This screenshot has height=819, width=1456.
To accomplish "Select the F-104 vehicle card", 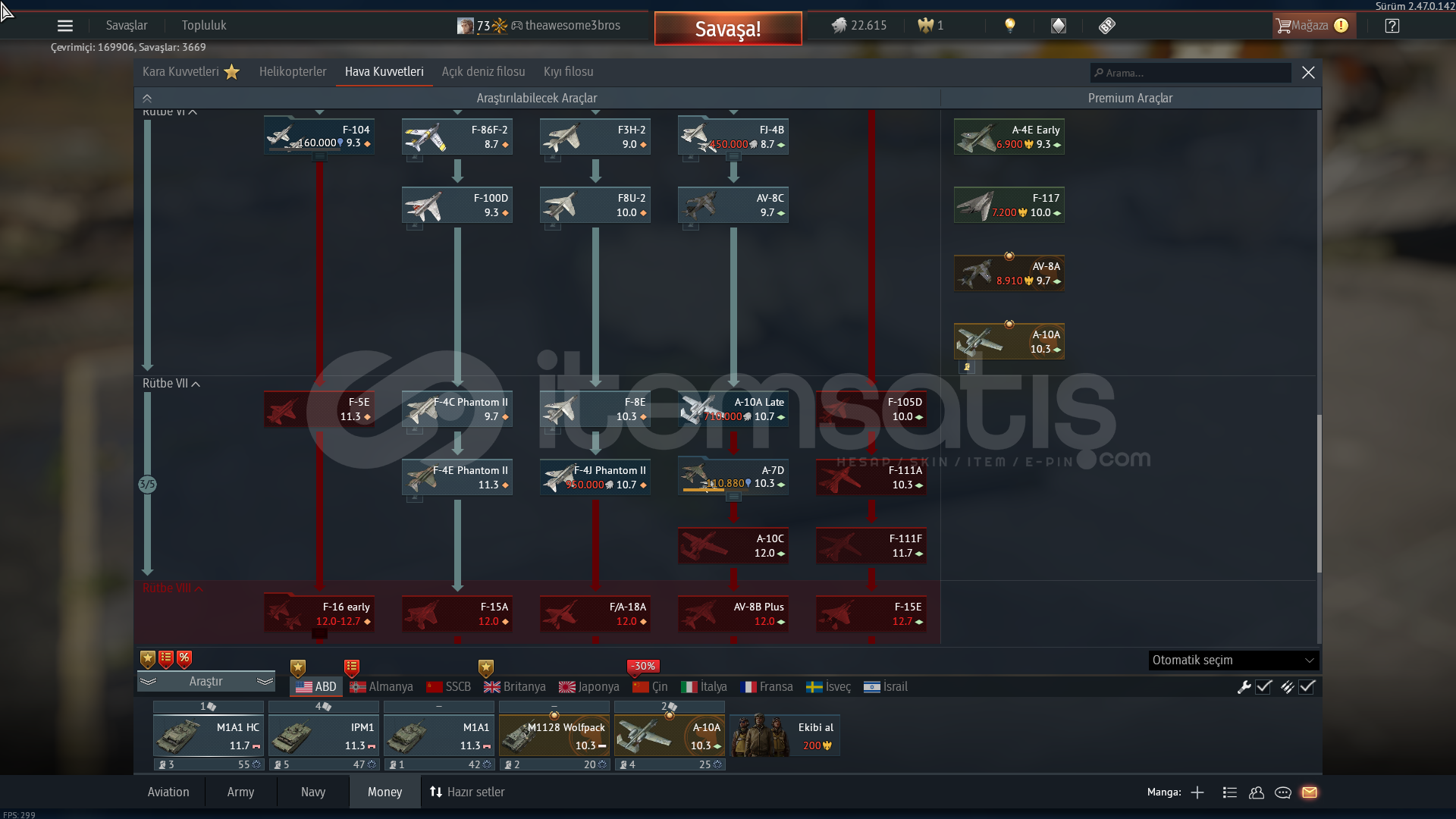I will click(x=319, y=136).
